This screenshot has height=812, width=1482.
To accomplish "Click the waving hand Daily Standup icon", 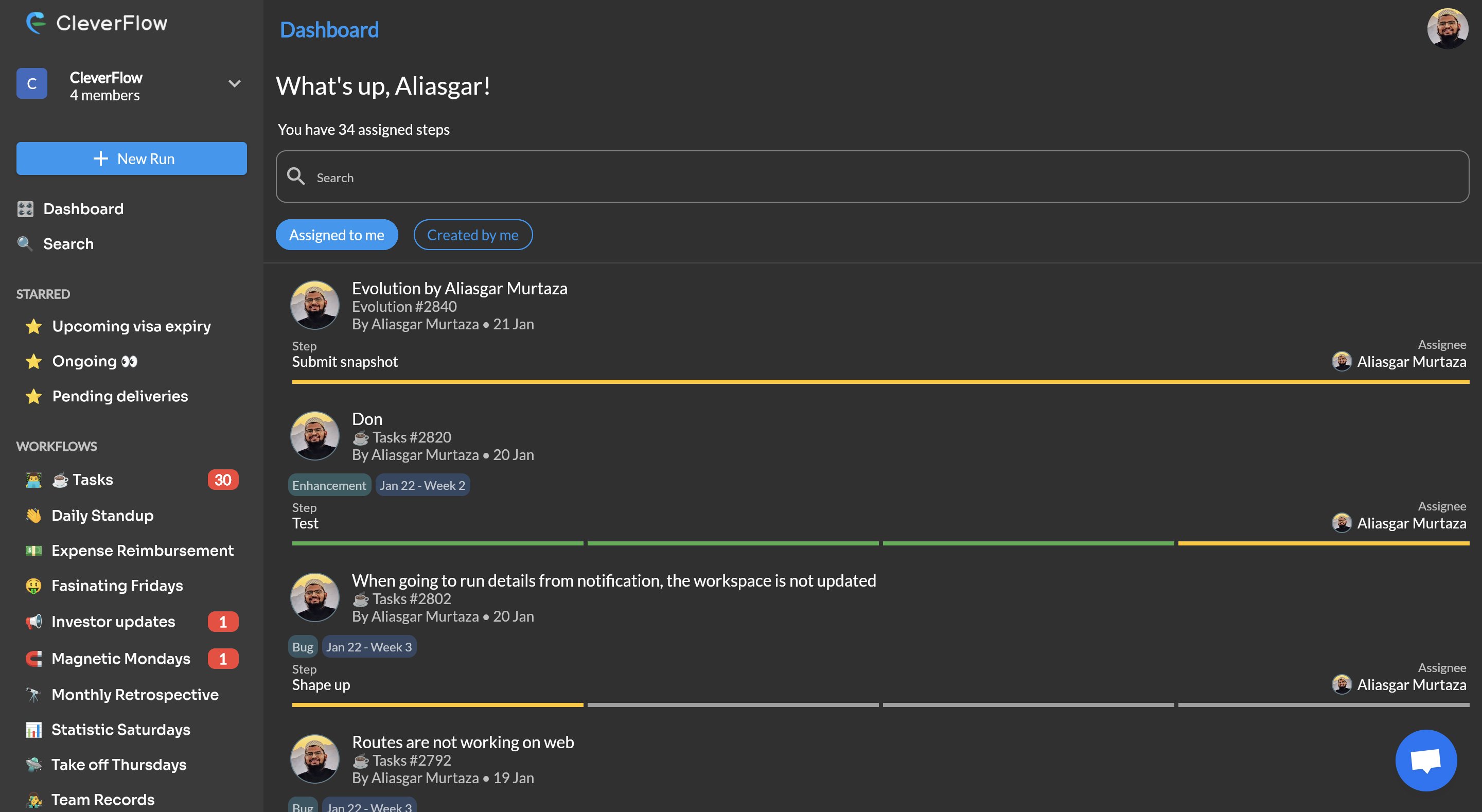I will [33, 515].
